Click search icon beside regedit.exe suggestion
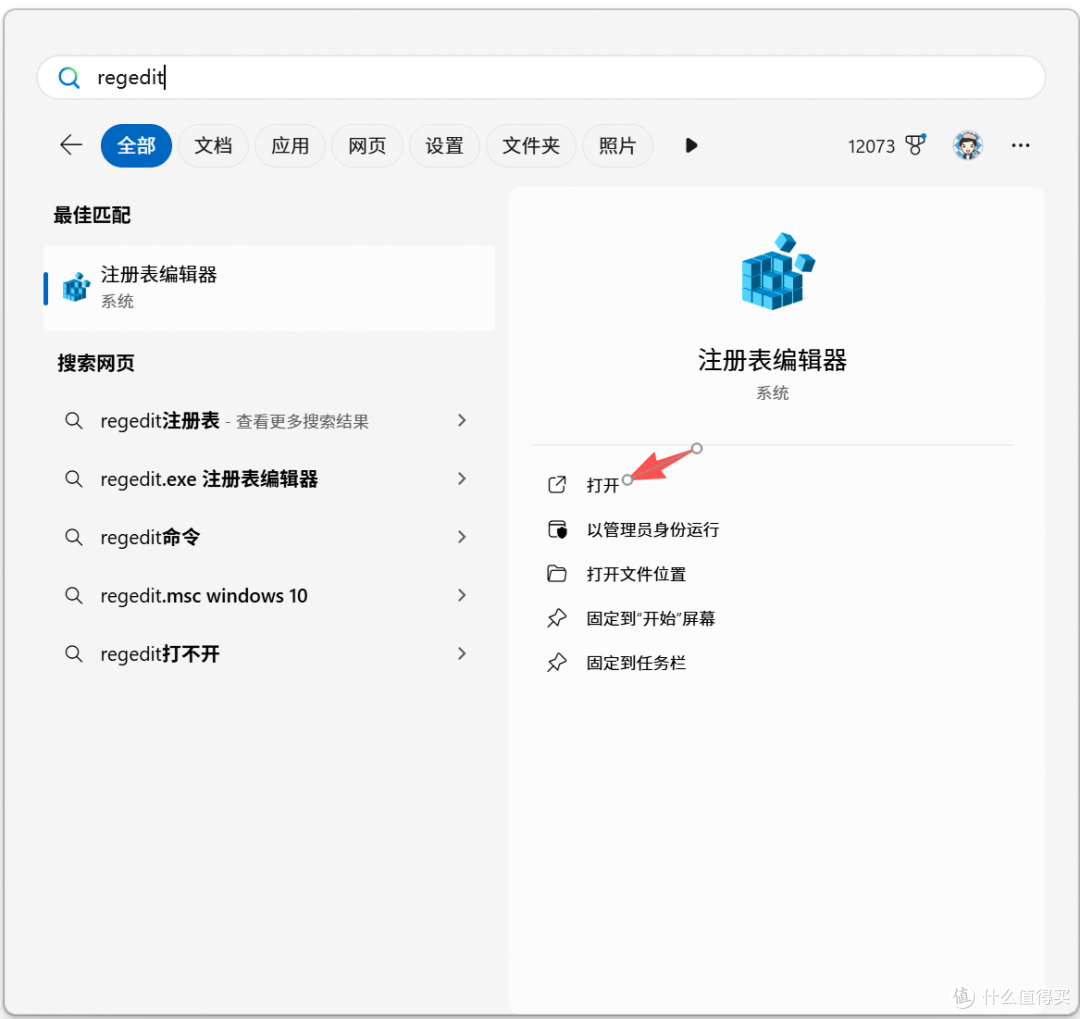Screen dimensions: 1080x1019 tap(74, 479)
